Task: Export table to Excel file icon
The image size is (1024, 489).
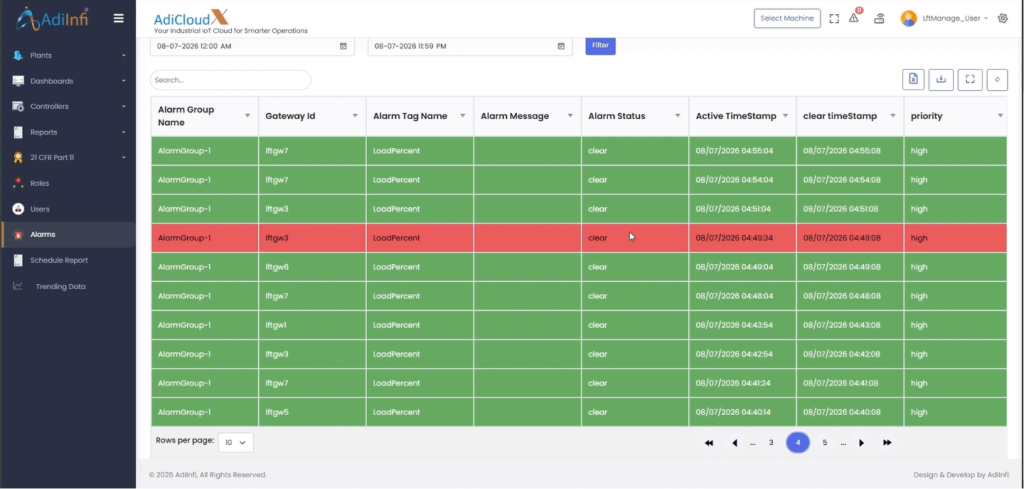Action: pyautogui.click(x=913, y=80)
